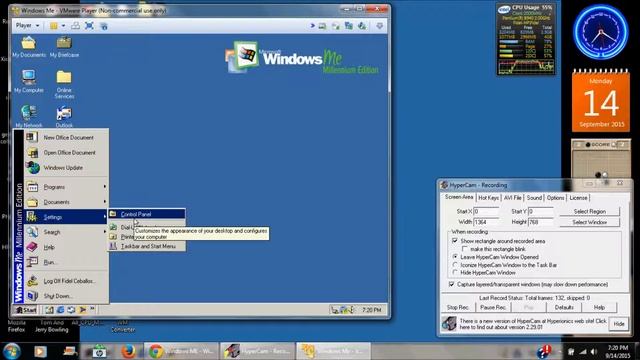
Task: Click Send Ctrl+Alt+Del icon in VMware toolbar
Action: 76,26
